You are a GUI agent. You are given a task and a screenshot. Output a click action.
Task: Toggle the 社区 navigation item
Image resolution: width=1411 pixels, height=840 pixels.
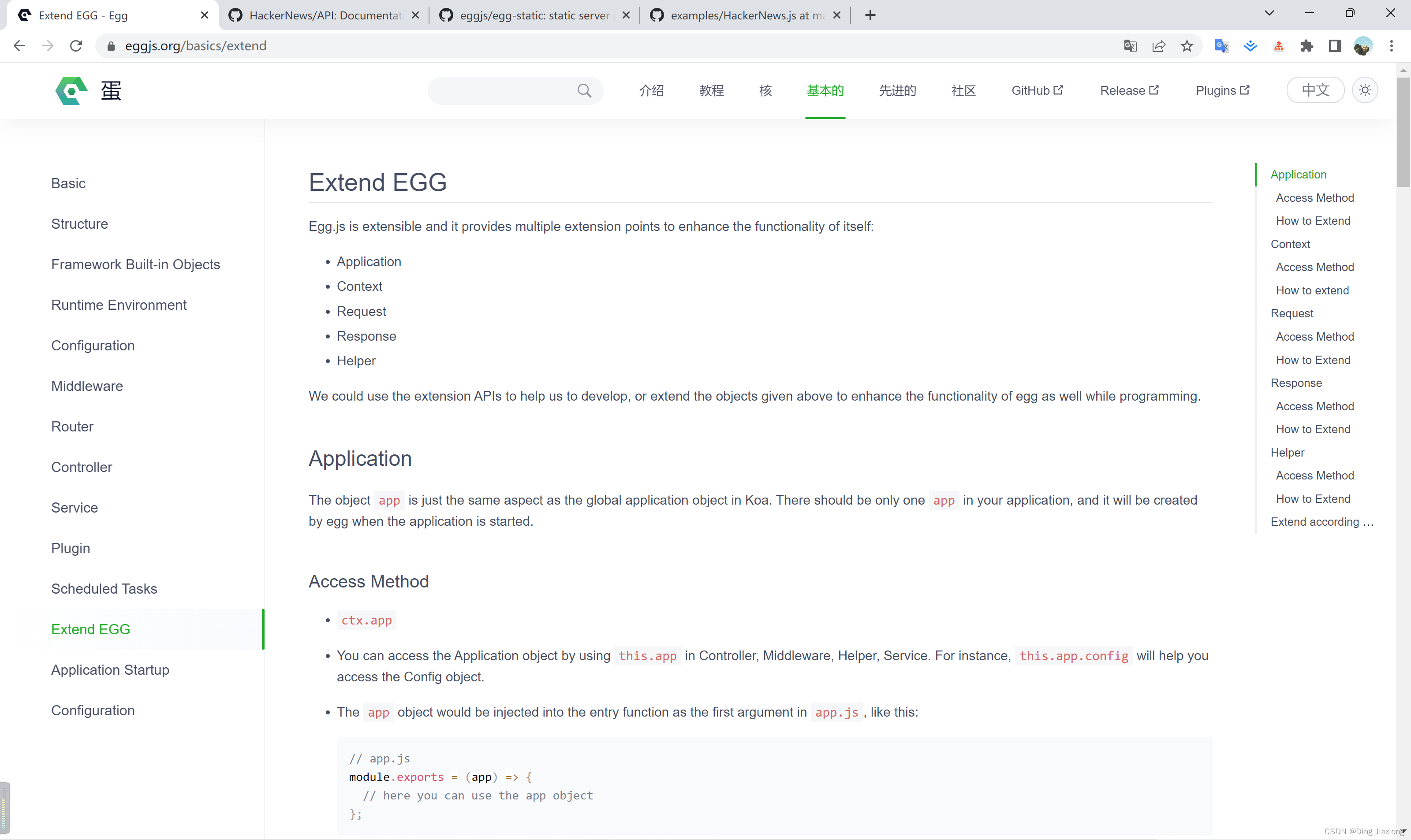964,90
